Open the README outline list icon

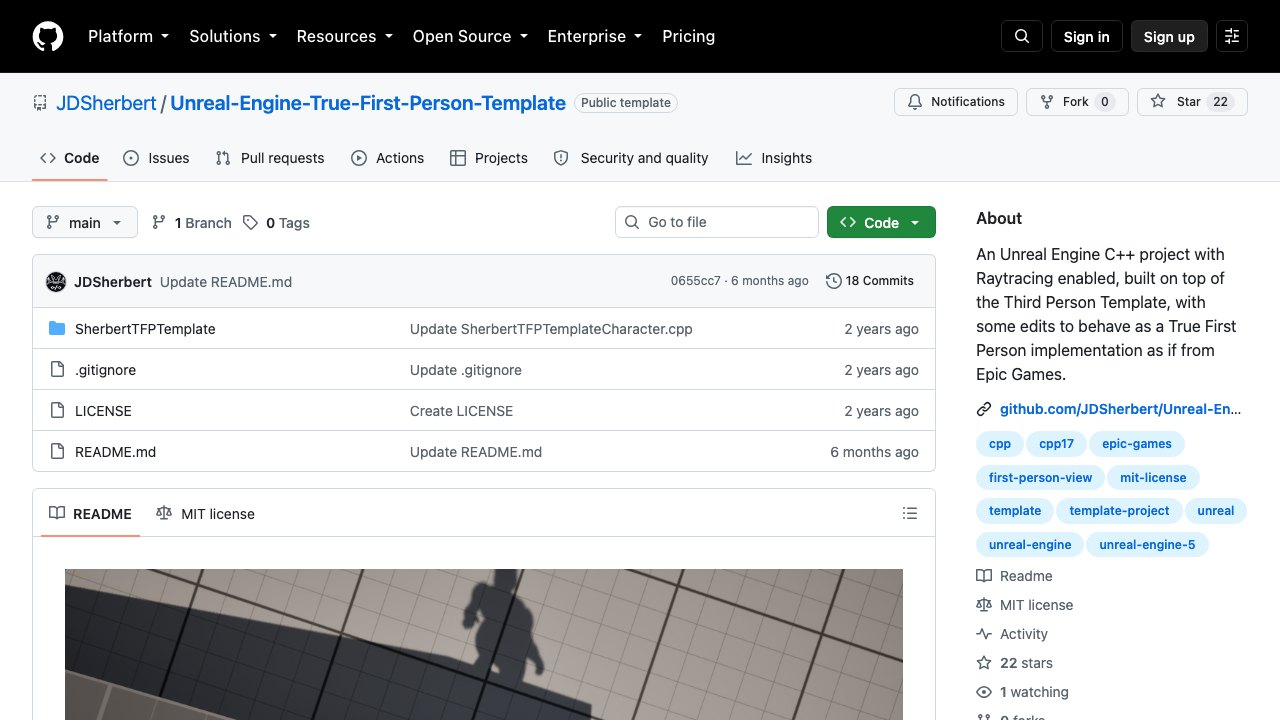point(909,513)
